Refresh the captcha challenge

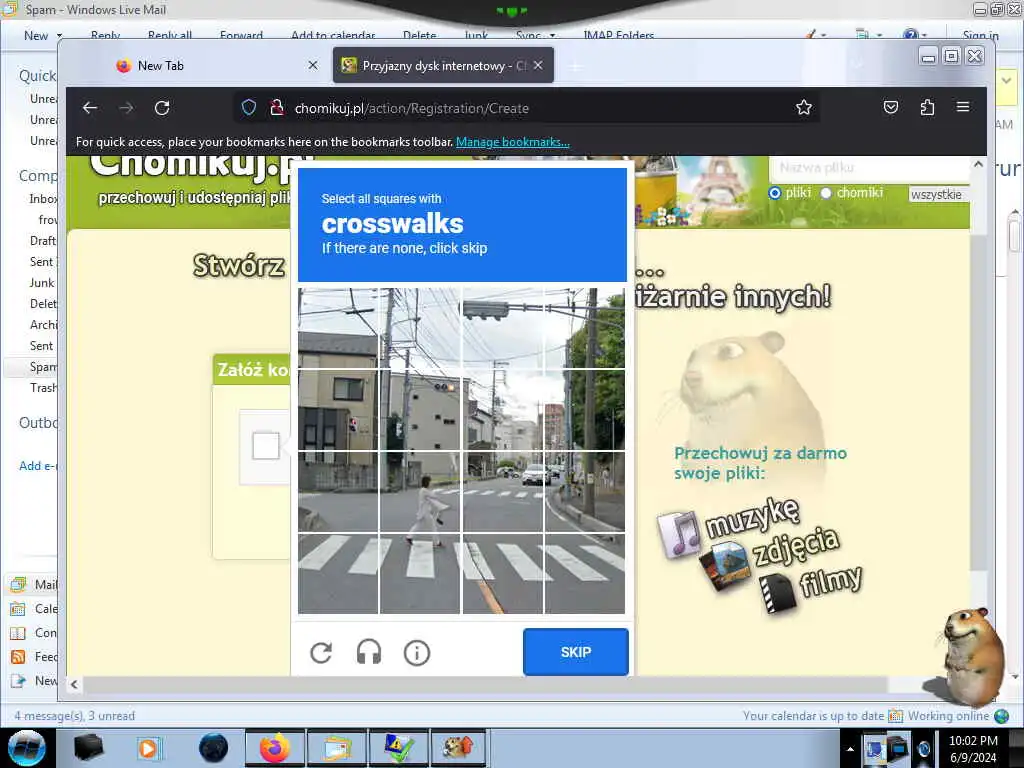point(321,652)
